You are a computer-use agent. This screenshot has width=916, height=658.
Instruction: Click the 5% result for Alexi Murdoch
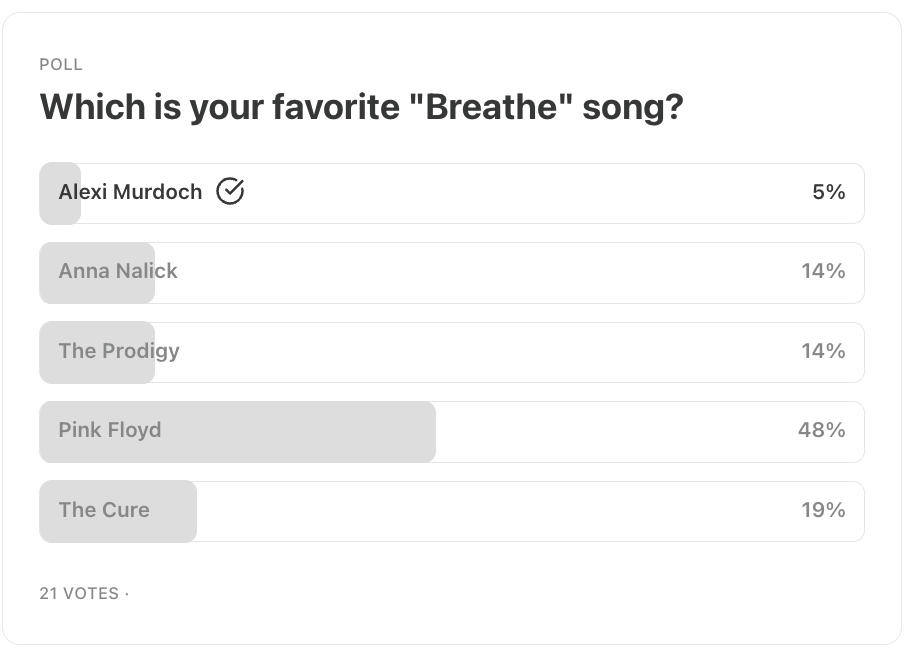828,192
